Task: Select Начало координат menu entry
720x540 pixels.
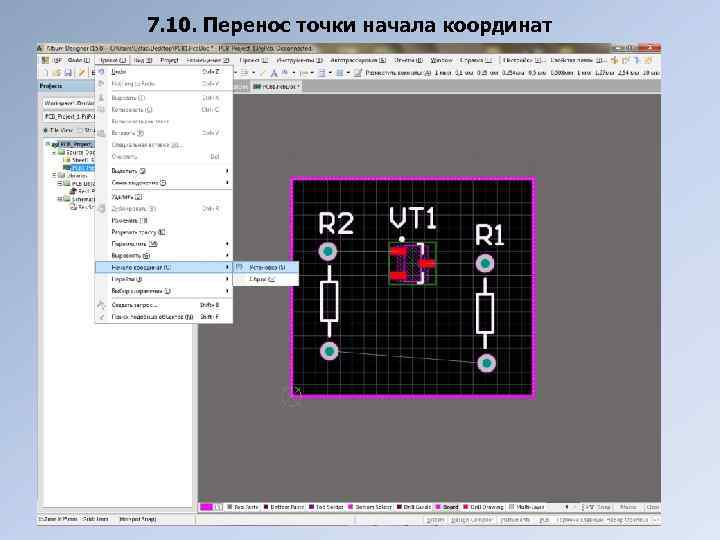Action: pos(163,267)
